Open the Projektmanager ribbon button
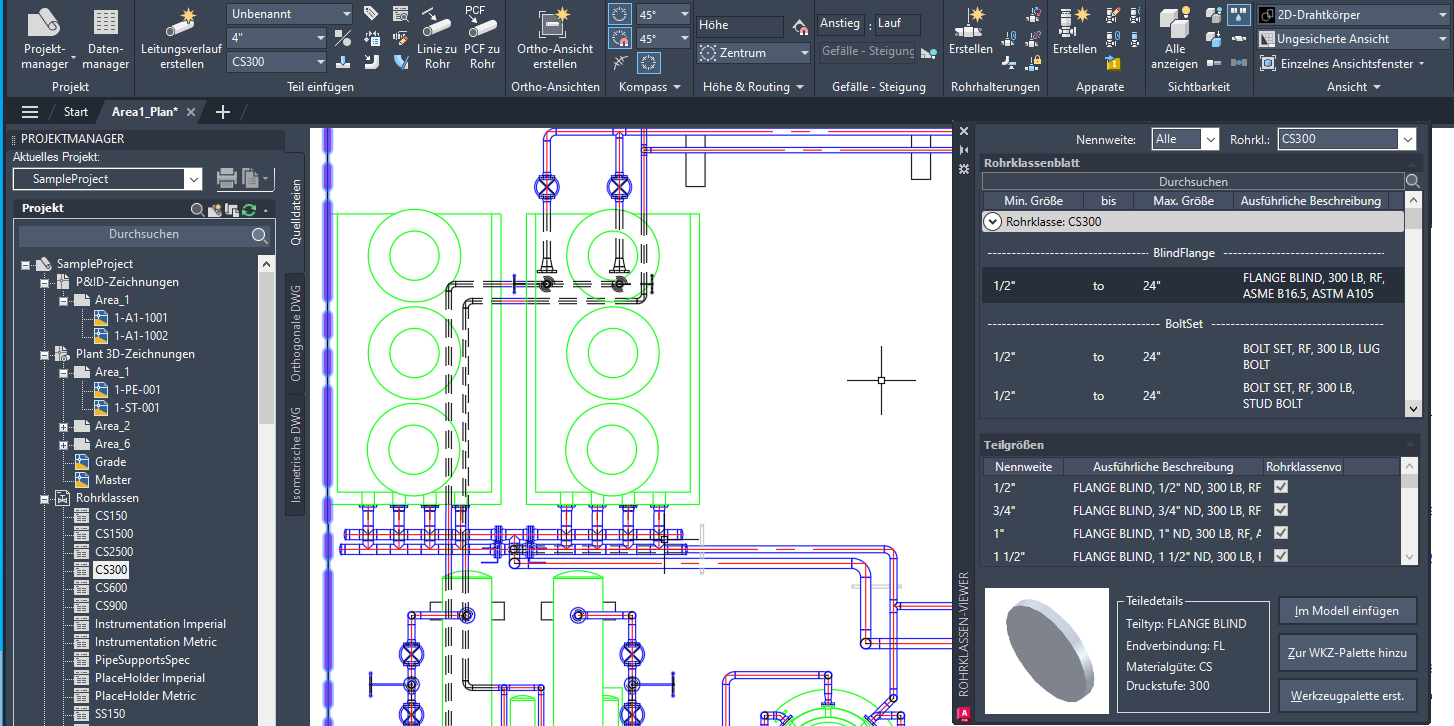The width and height of the screenshot is (1454, 726). point(45,39)
